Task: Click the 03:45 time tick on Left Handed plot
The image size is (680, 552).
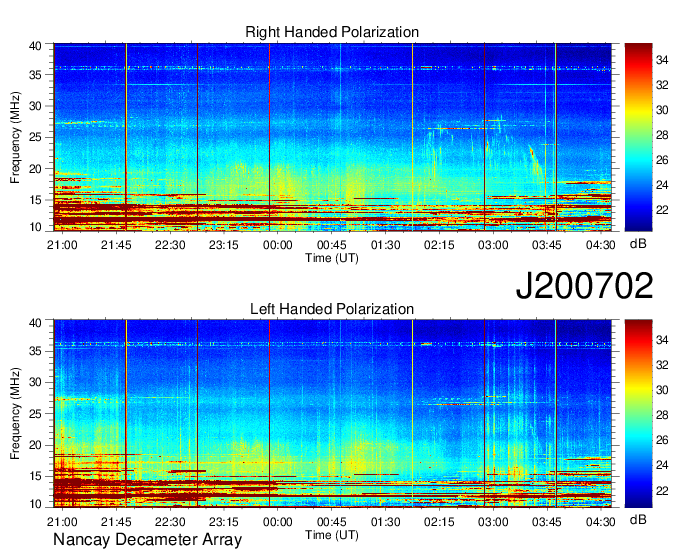Action: coord(547,522)
